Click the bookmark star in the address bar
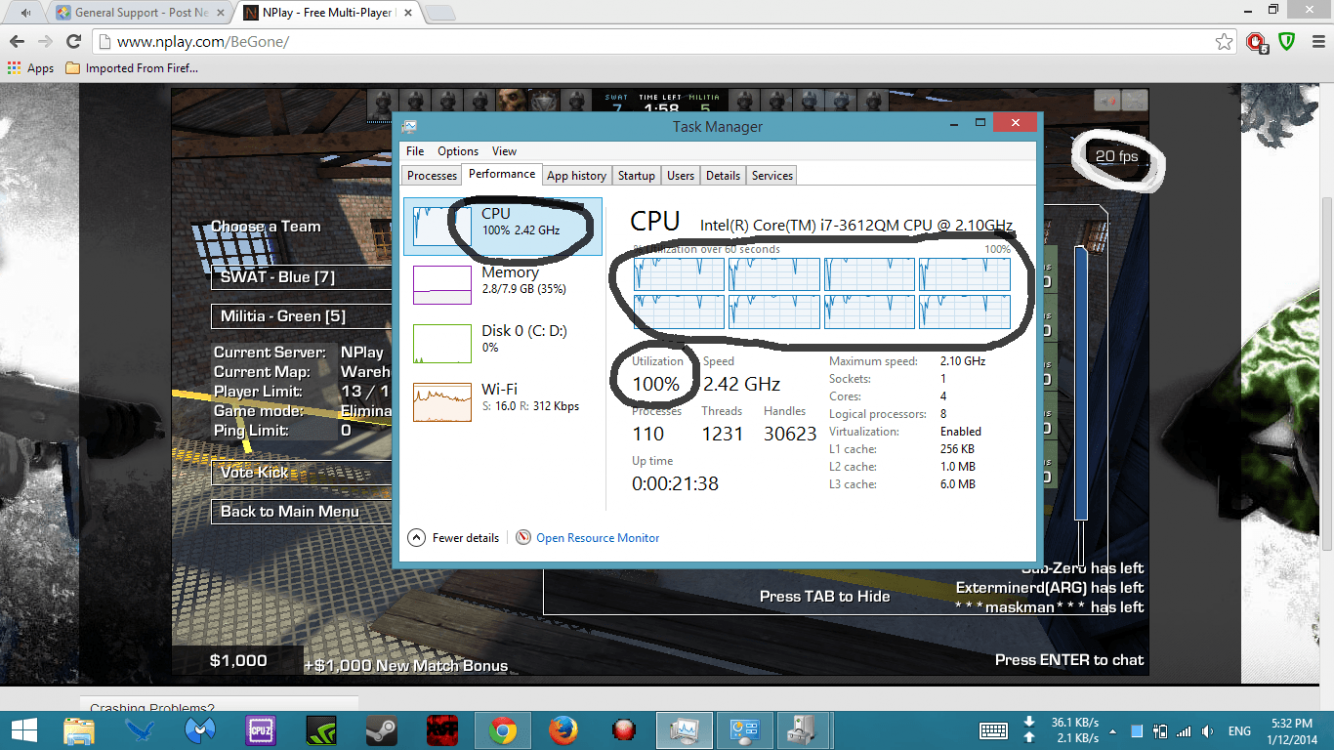The width and height of the screenshot is (1334, 750). pos(1224,42)
